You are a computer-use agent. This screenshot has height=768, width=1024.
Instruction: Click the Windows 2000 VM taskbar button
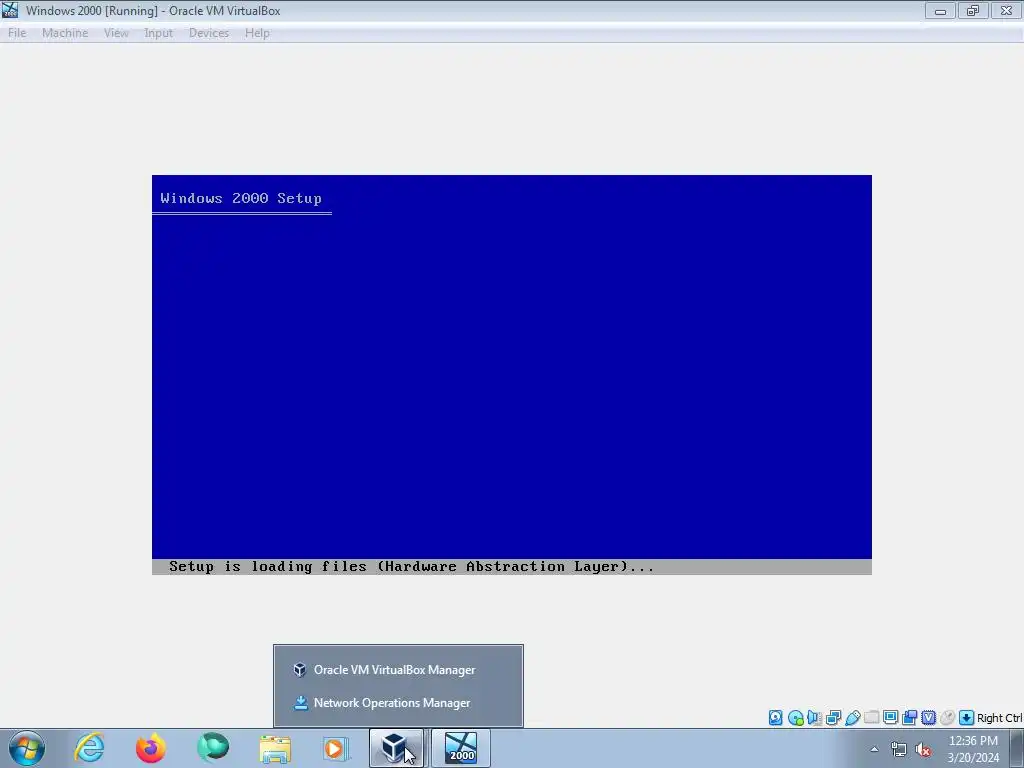[461, 748]
